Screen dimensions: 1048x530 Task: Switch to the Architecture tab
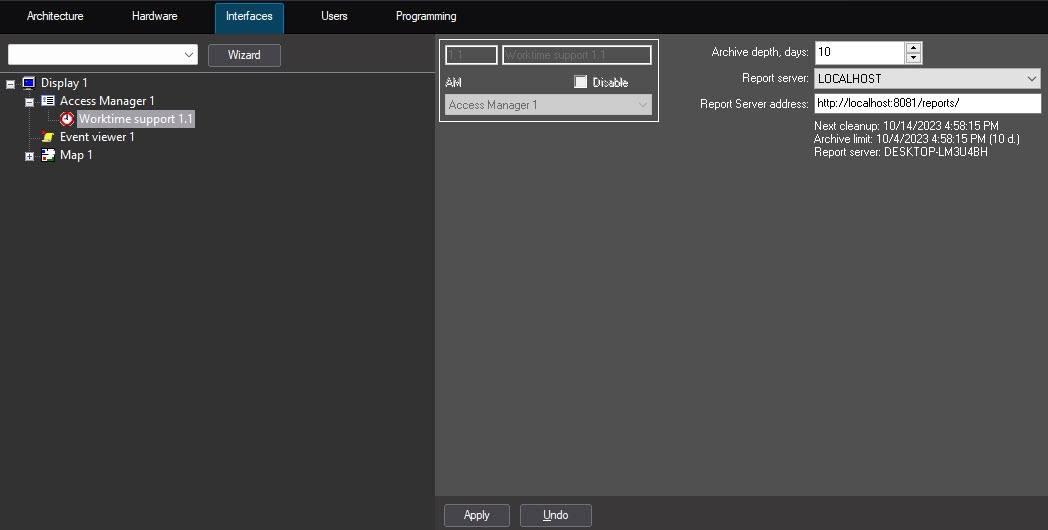pos(55,16)
